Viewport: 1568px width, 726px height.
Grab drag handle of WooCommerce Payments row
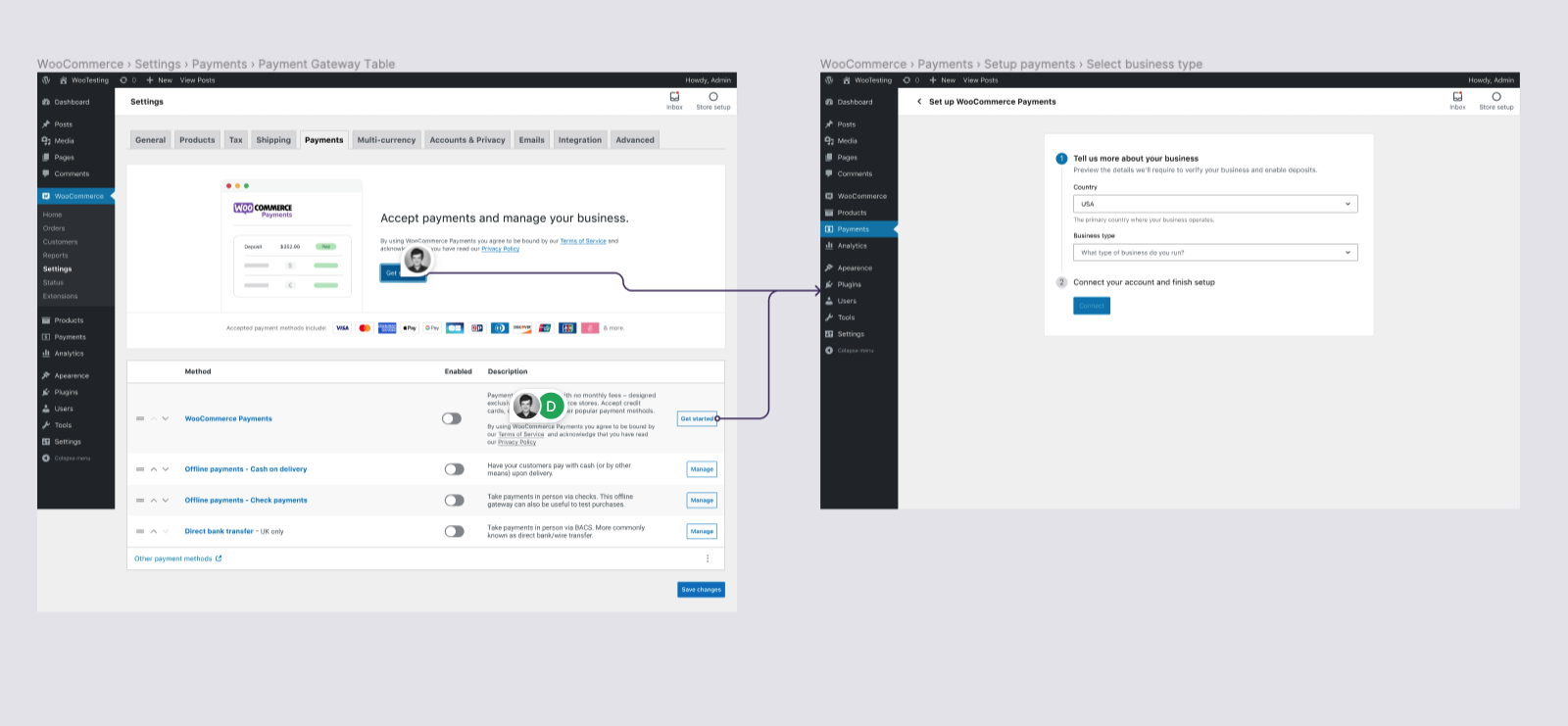tap(140, 418)
